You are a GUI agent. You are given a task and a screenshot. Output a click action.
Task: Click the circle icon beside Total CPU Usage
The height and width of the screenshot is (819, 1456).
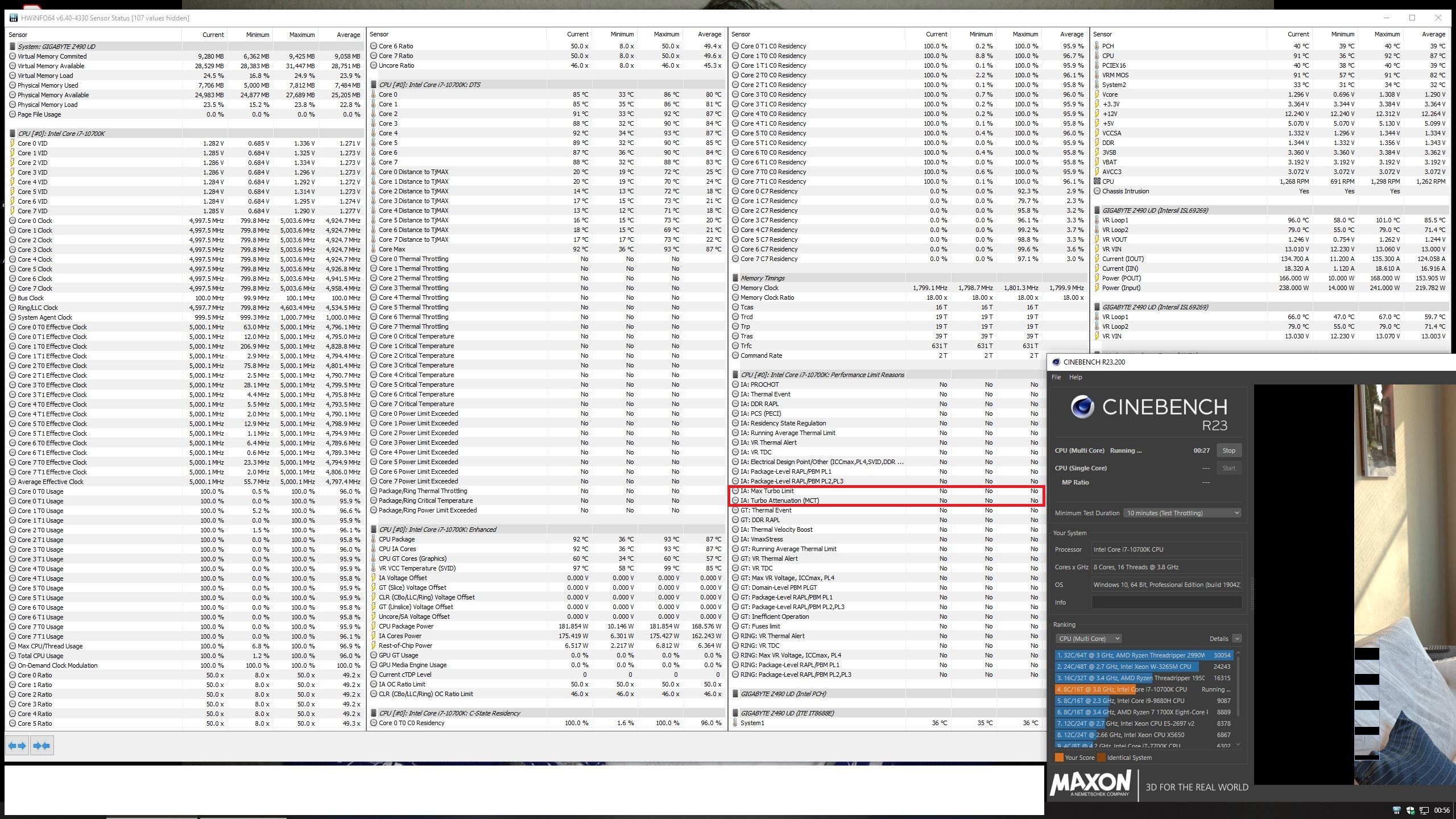pyautogui.click(x=13, y=656)
